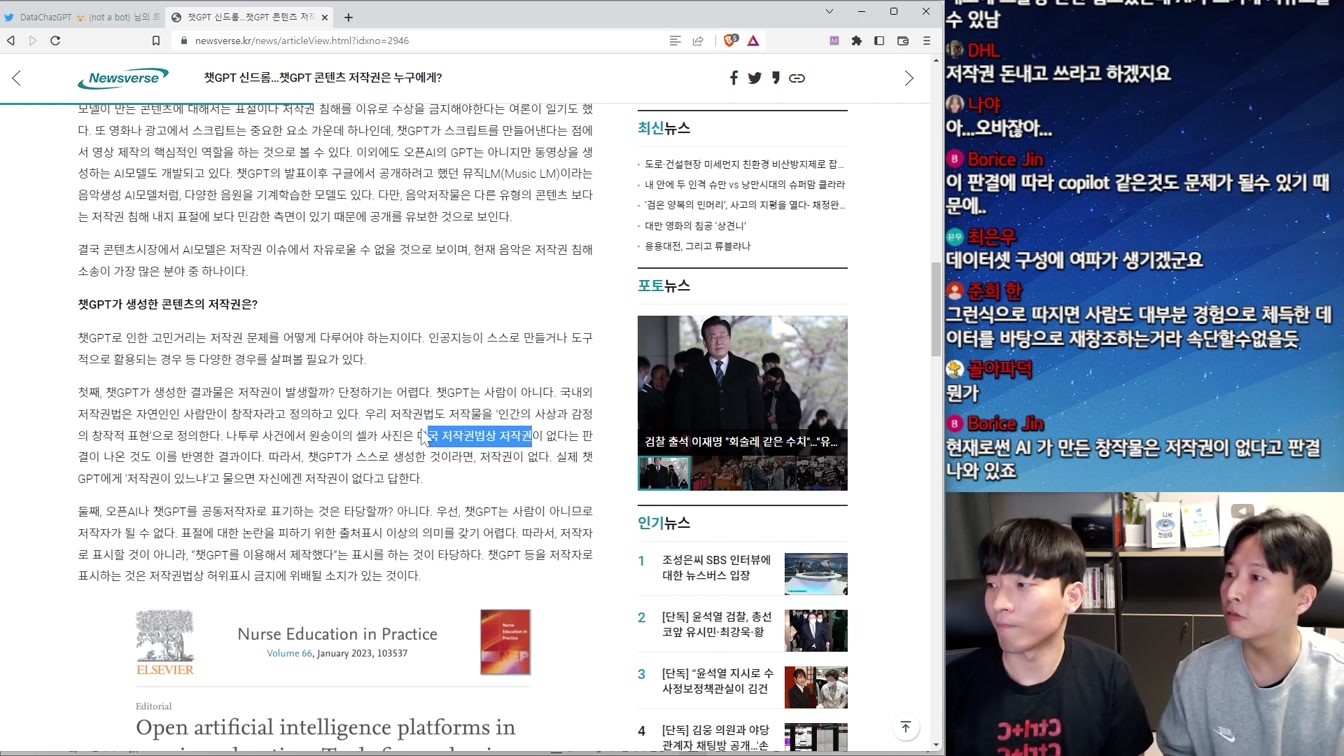Go back with the browser back arrow
This screenshot has height=756, width=1344.
point(11,41)
